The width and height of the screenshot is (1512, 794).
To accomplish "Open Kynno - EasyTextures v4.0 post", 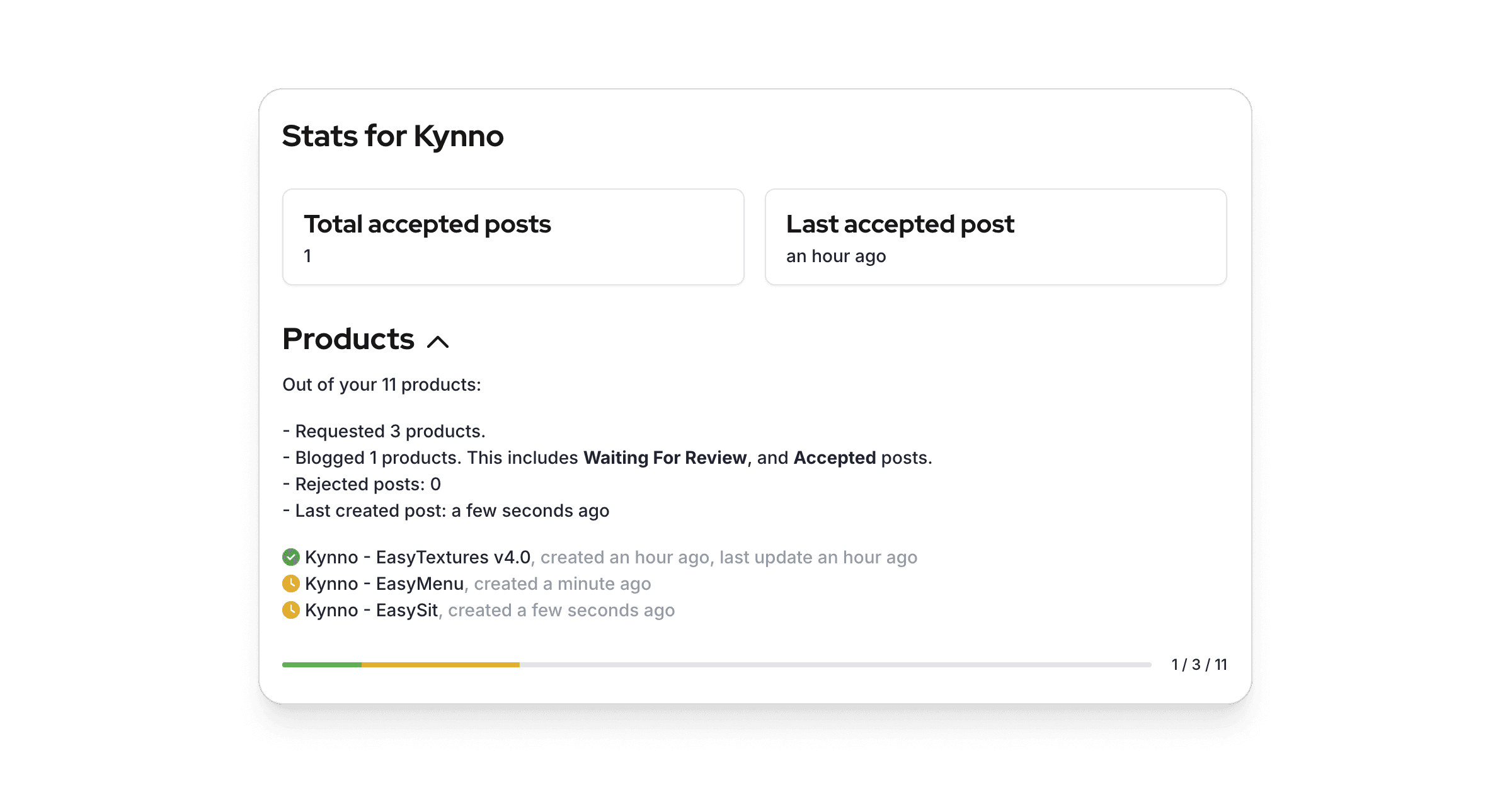I will click(418, 557).
